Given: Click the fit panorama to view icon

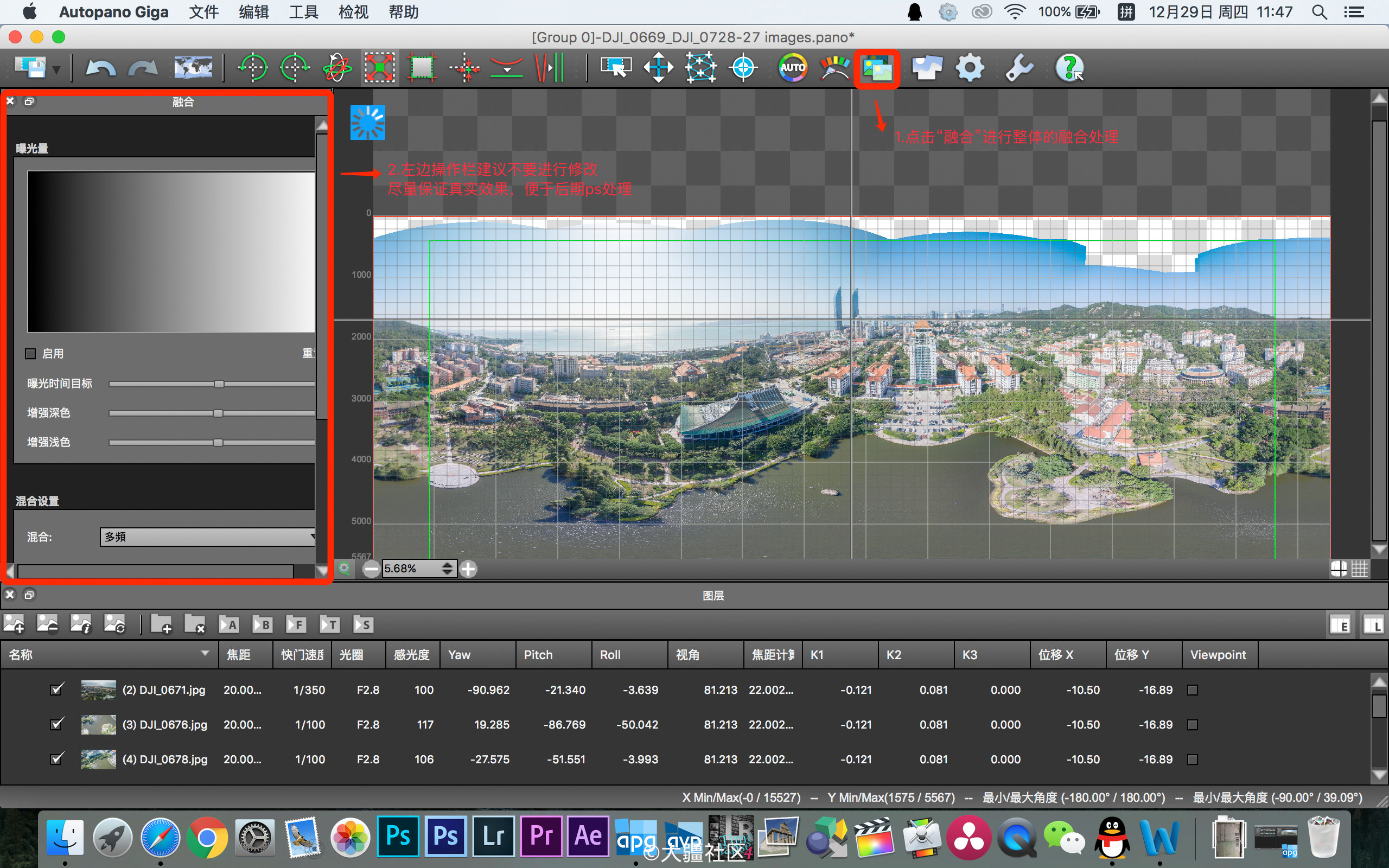Looking at the screenshot, I should [379, 68].
